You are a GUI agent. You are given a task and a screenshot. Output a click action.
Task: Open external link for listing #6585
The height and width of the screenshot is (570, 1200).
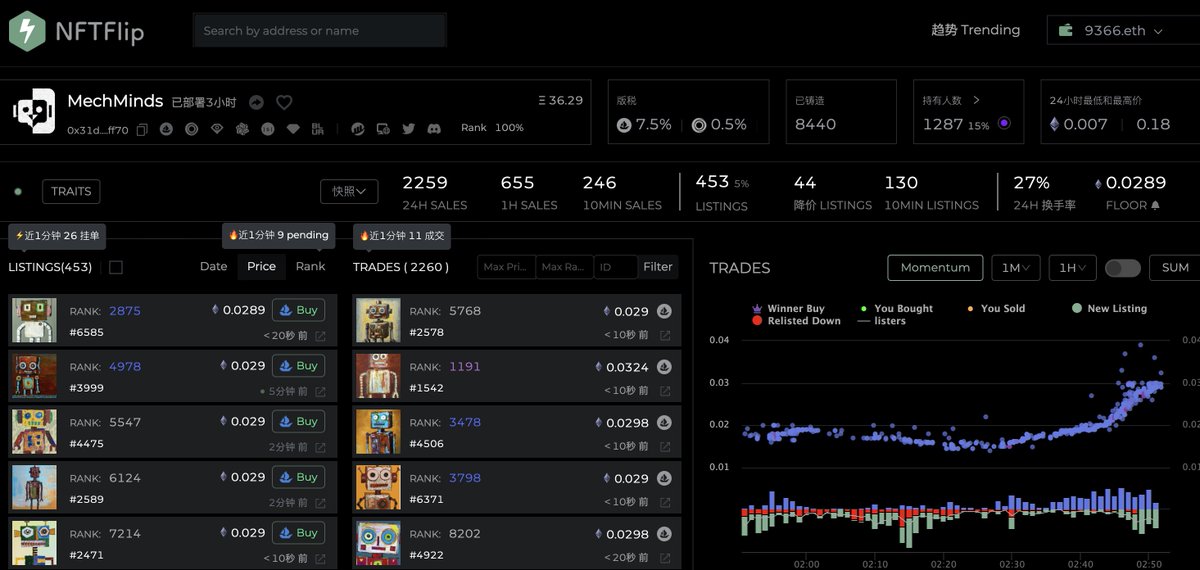pyautogui.click(x=320, y=336)
